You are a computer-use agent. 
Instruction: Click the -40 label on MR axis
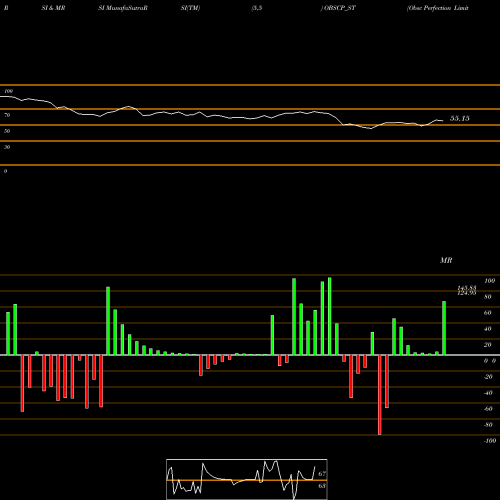488,393
